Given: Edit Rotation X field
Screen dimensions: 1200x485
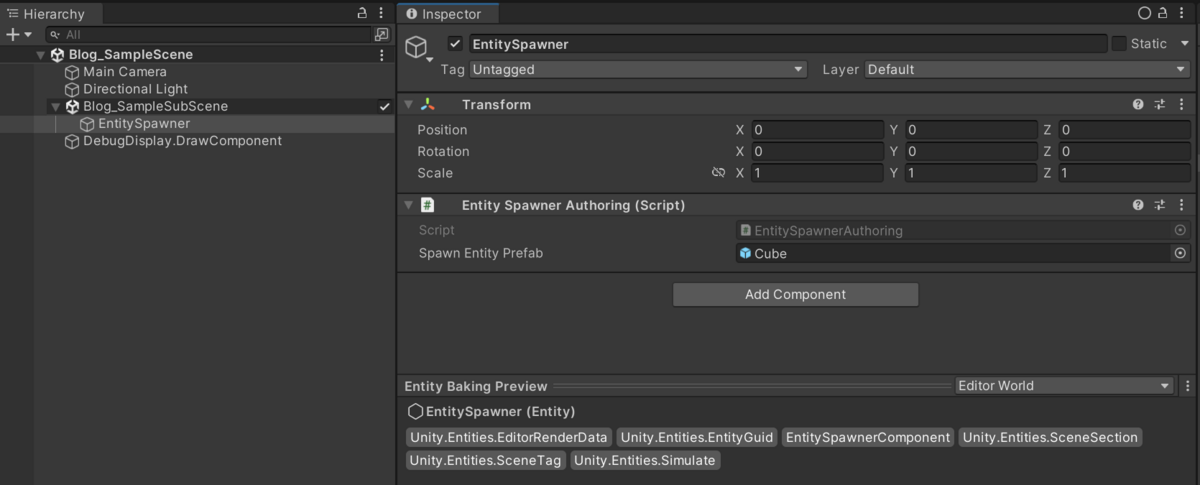Looking at the screenshot, I should pyautogui.click(x=817, y=152).
